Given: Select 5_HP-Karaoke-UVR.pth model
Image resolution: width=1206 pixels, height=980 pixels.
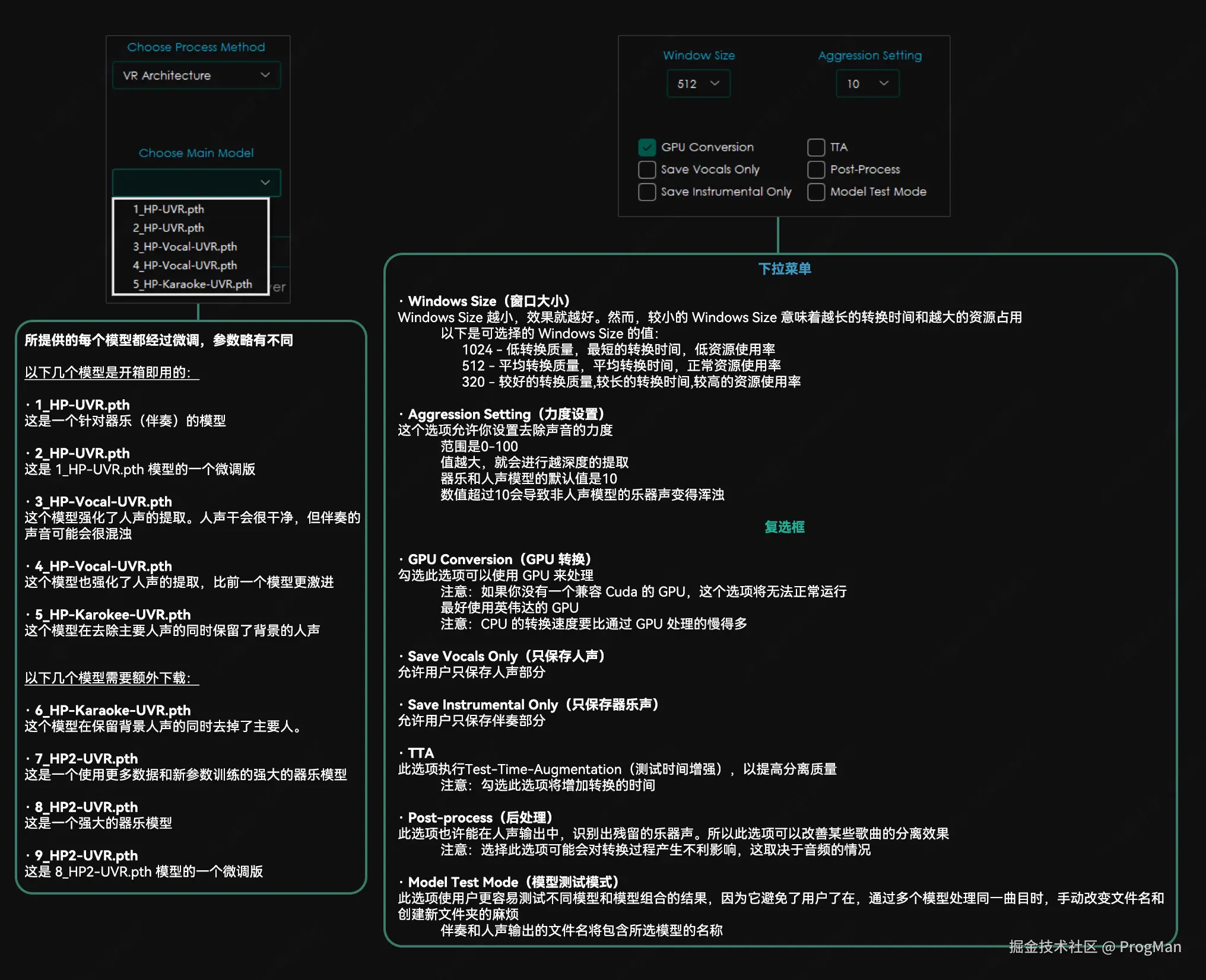Looking at the screenshot, I should coord(191,284).
